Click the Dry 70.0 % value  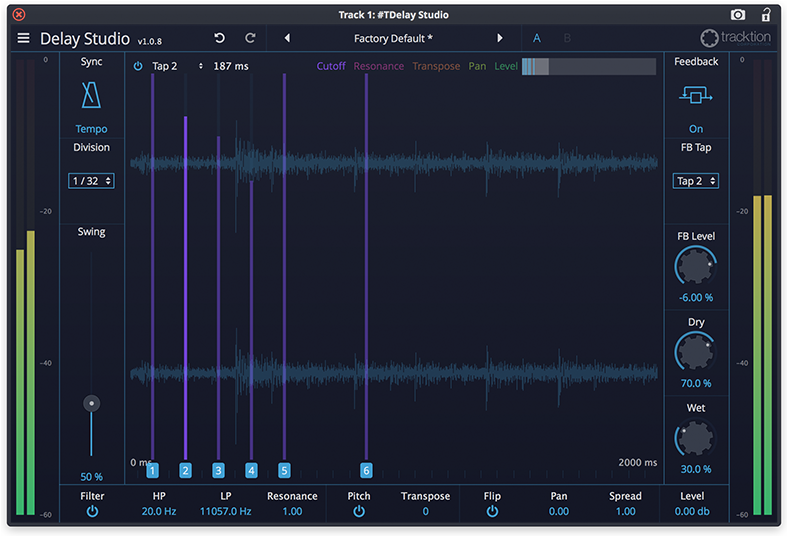(x=696, y=384)
